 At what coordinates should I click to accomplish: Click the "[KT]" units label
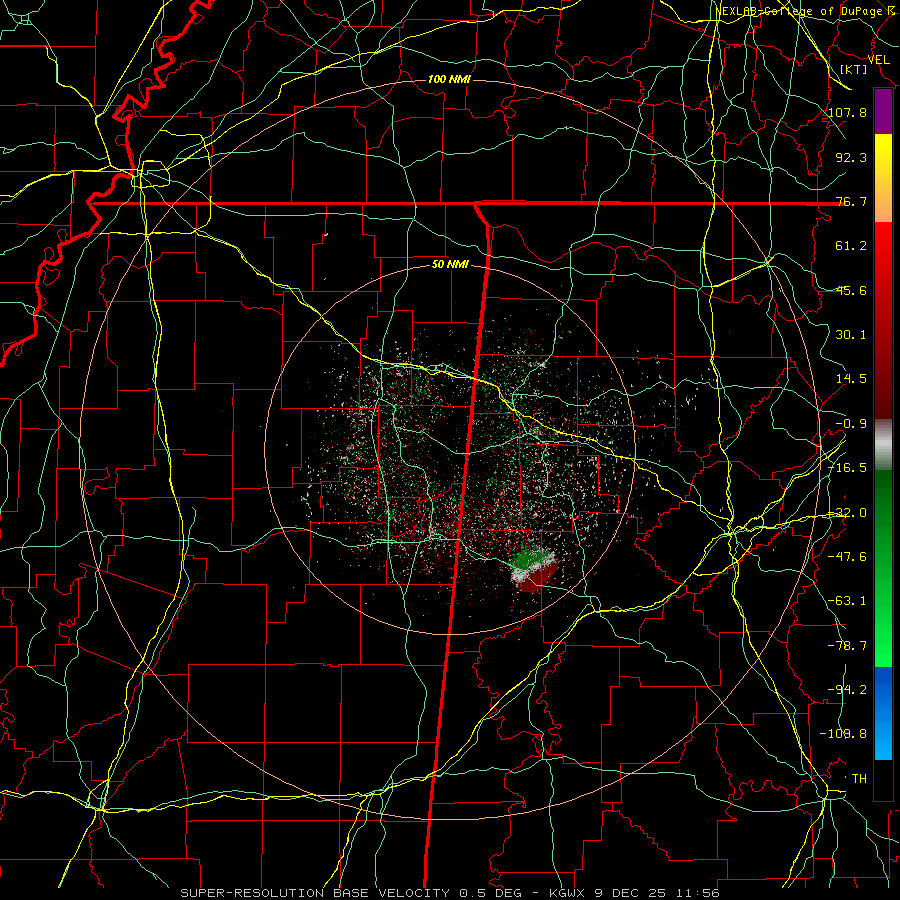click(854, 69)
